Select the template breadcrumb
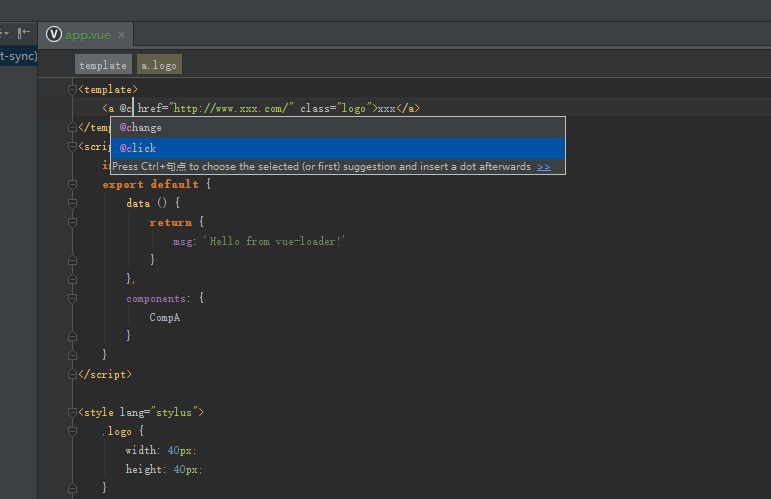771x499 pixels. pos(103,65)
